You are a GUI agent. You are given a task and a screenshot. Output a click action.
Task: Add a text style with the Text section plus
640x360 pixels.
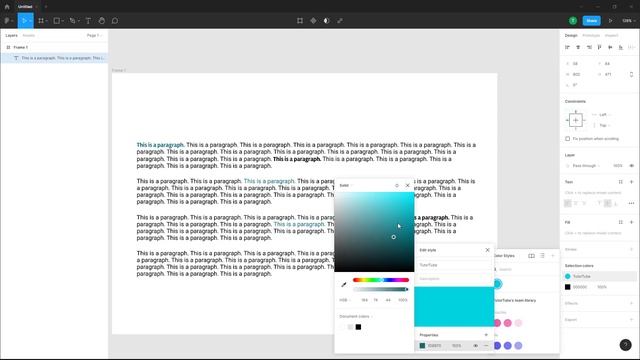point(631,182)
